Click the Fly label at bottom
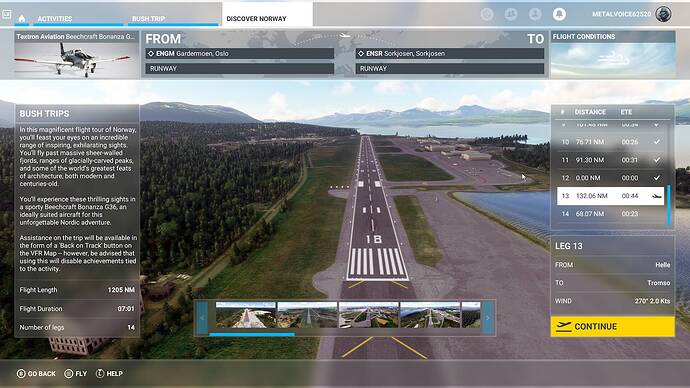690x388 pixels. pos(81,373)
